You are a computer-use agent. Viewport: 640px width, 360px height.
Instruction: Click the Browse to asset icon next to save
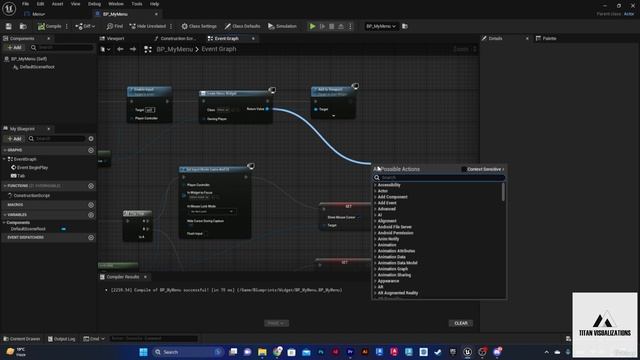[x=23, y=26]
